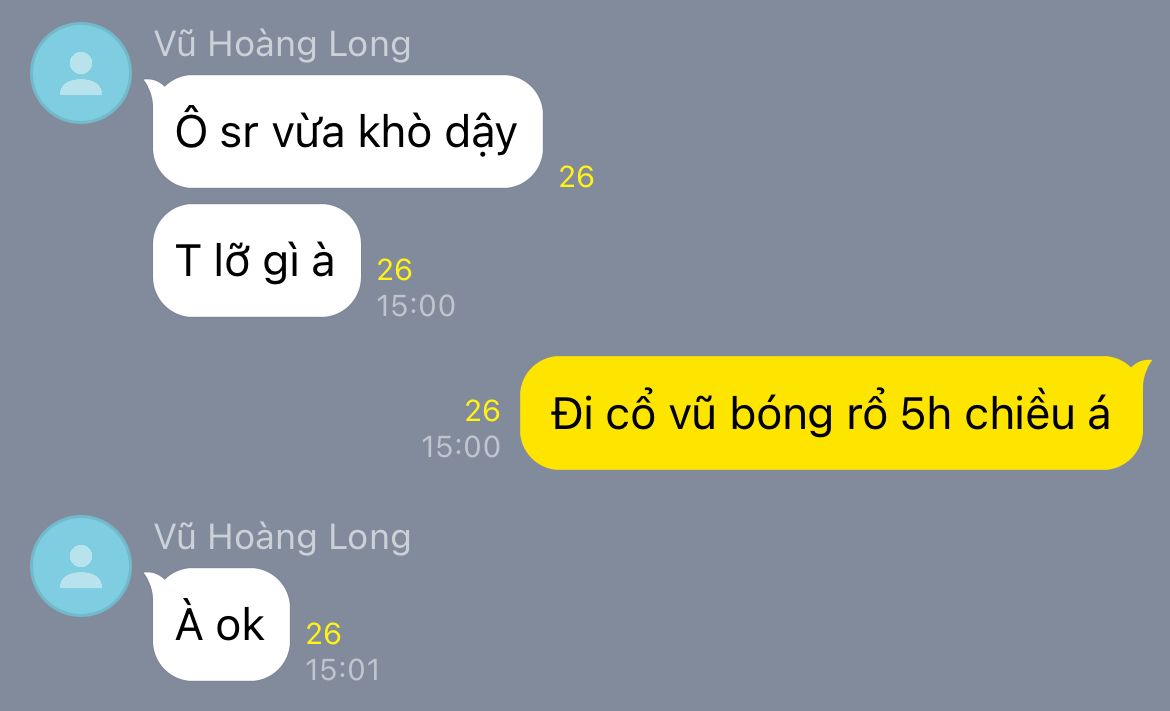
Task: Select the 'À ok' reply bubble
Action: pyautogui.click(x=221, y=624)
